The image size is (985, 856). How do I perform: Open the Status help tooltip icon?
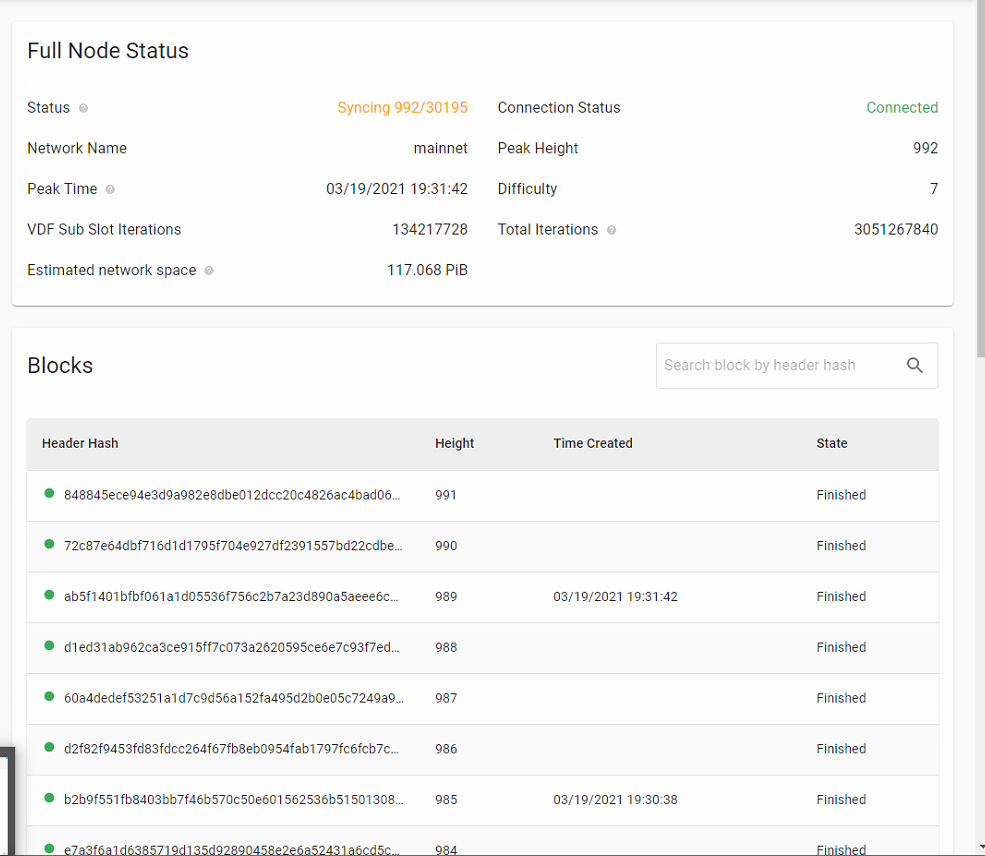(84, 108)
